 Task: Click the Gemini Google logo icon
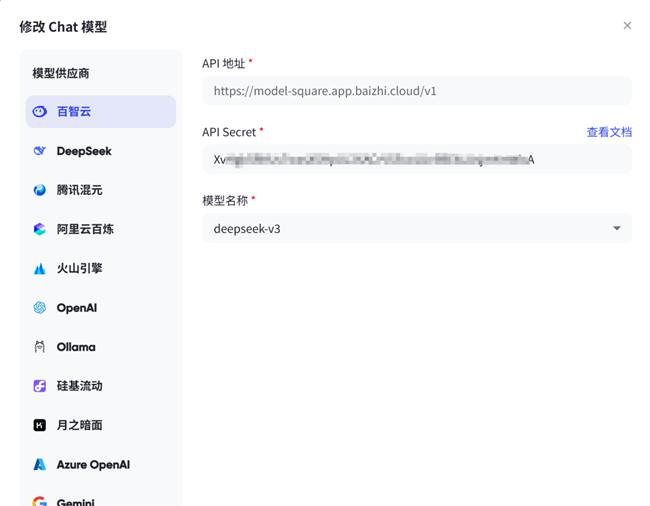39,501
